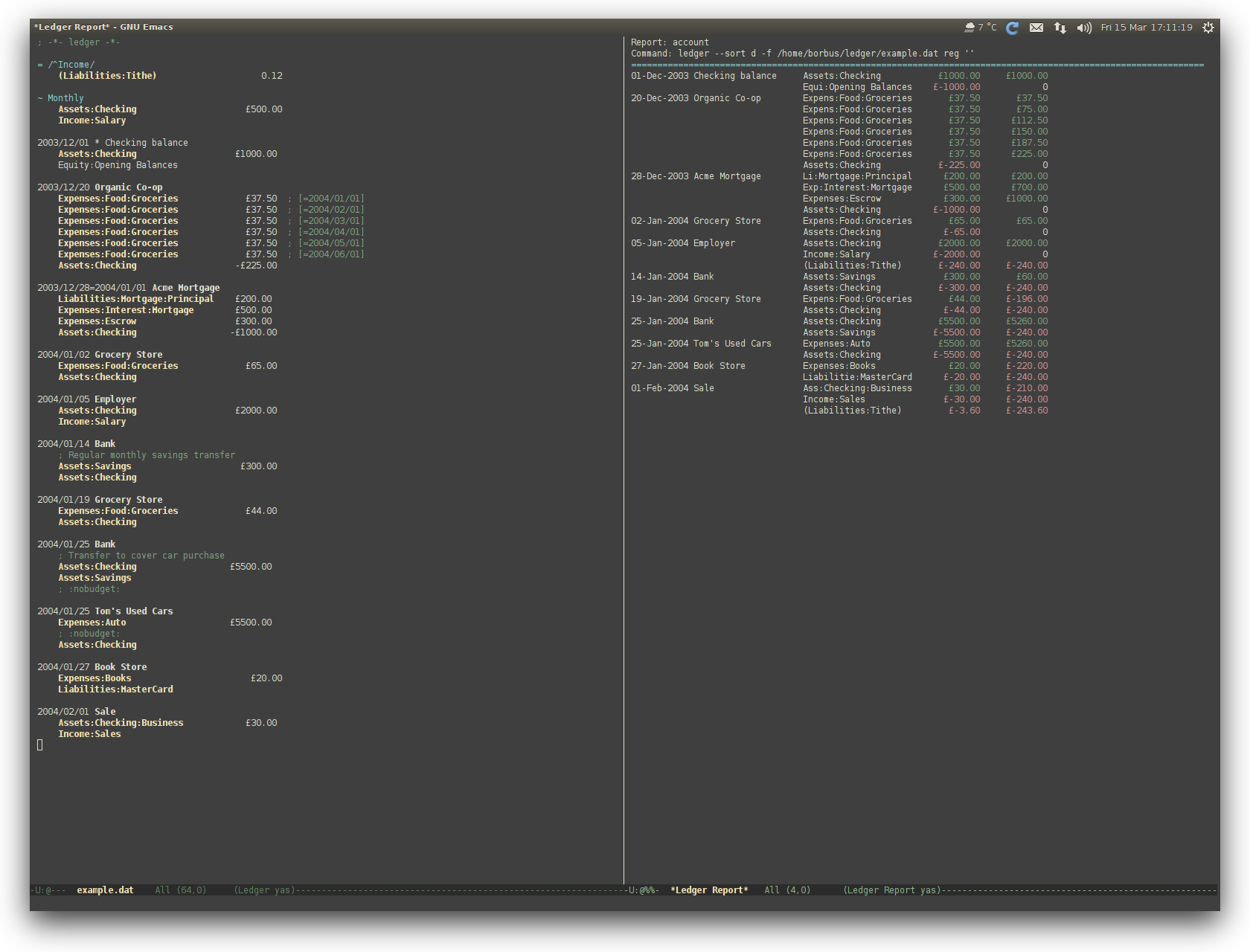
Task: Click the (Ledger yas) mode menu
Action: [264, 890]
